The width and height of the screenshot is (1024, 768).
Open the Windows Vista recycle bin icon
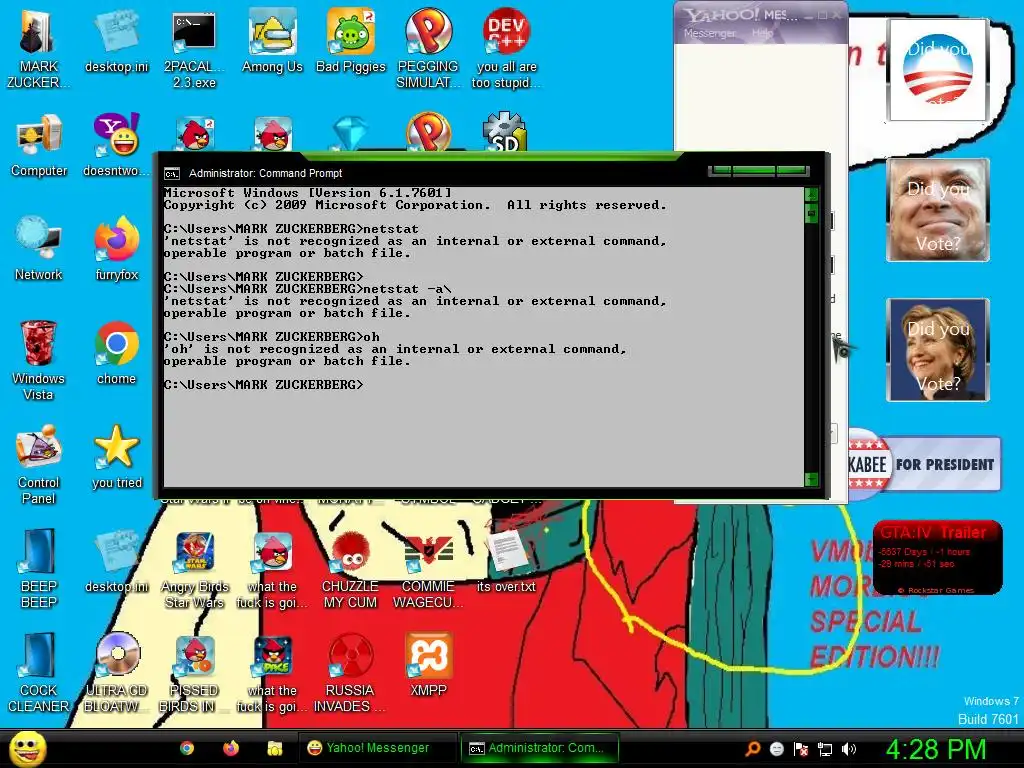click(x=38, y=360)
